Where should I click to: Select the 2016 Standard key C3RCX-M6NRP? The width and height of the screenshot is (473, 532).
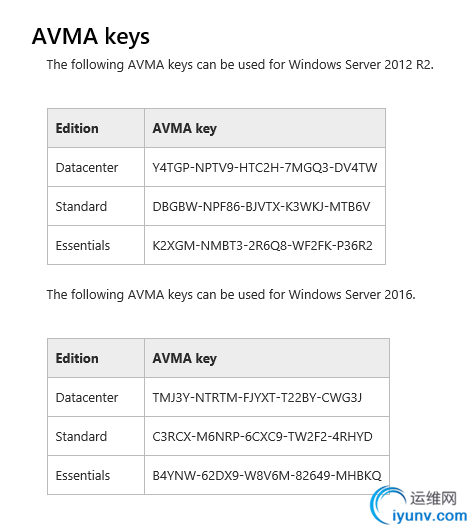263,436
